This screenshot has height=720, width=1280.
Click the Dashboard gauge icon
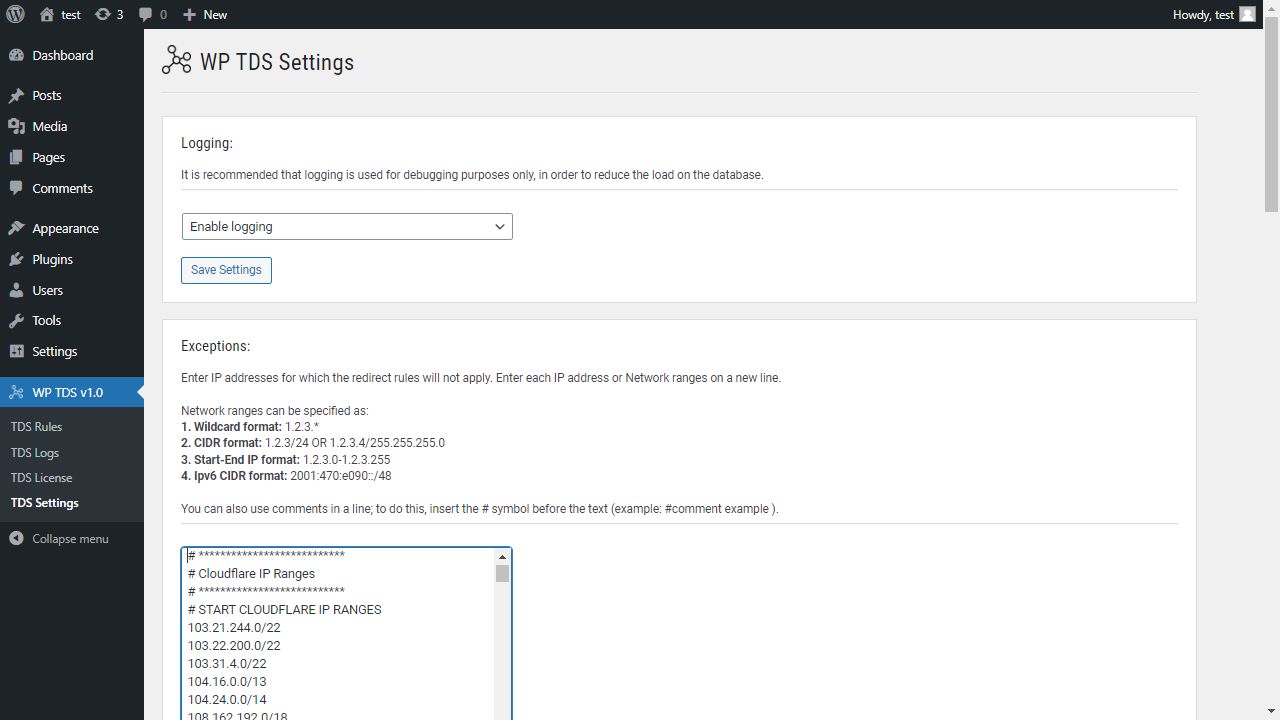click(x=16, y=56)
